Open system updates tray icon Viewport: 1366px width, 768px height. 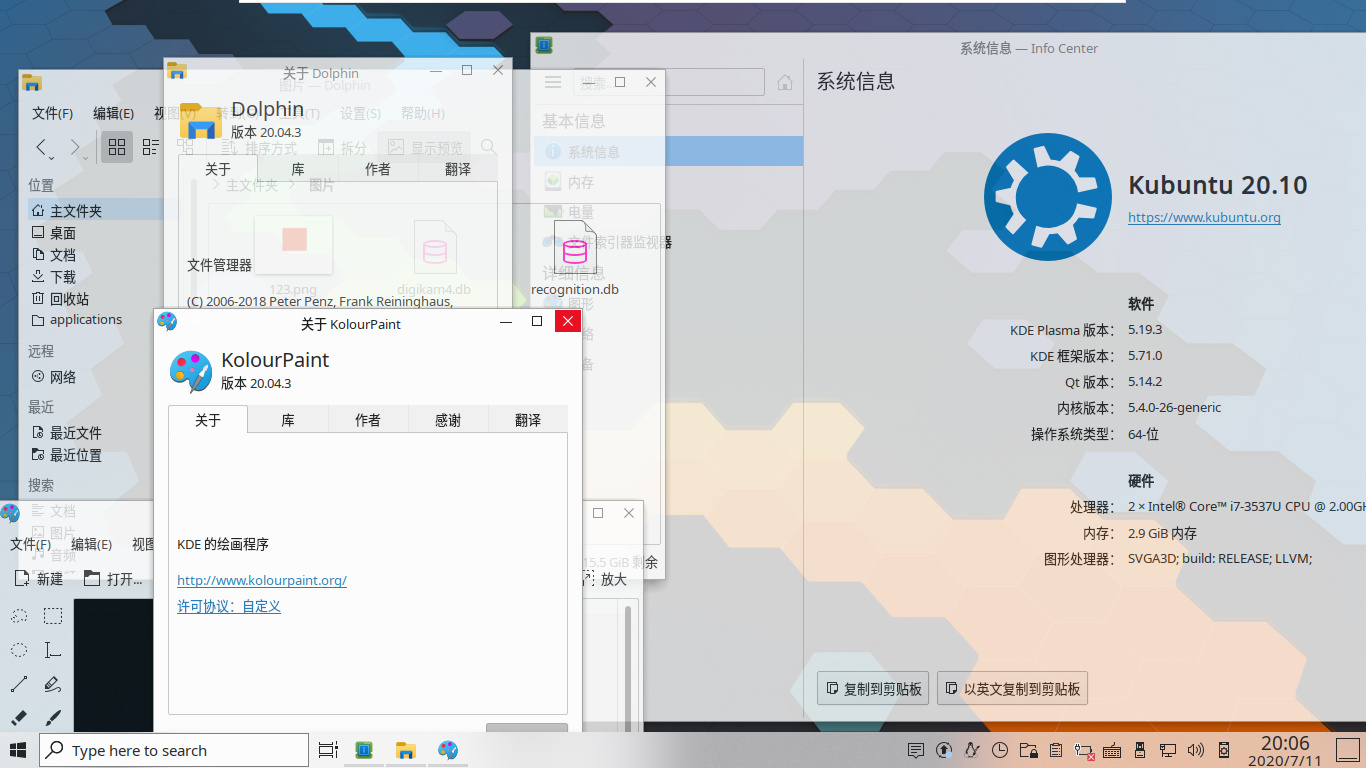tap(943, 750)
